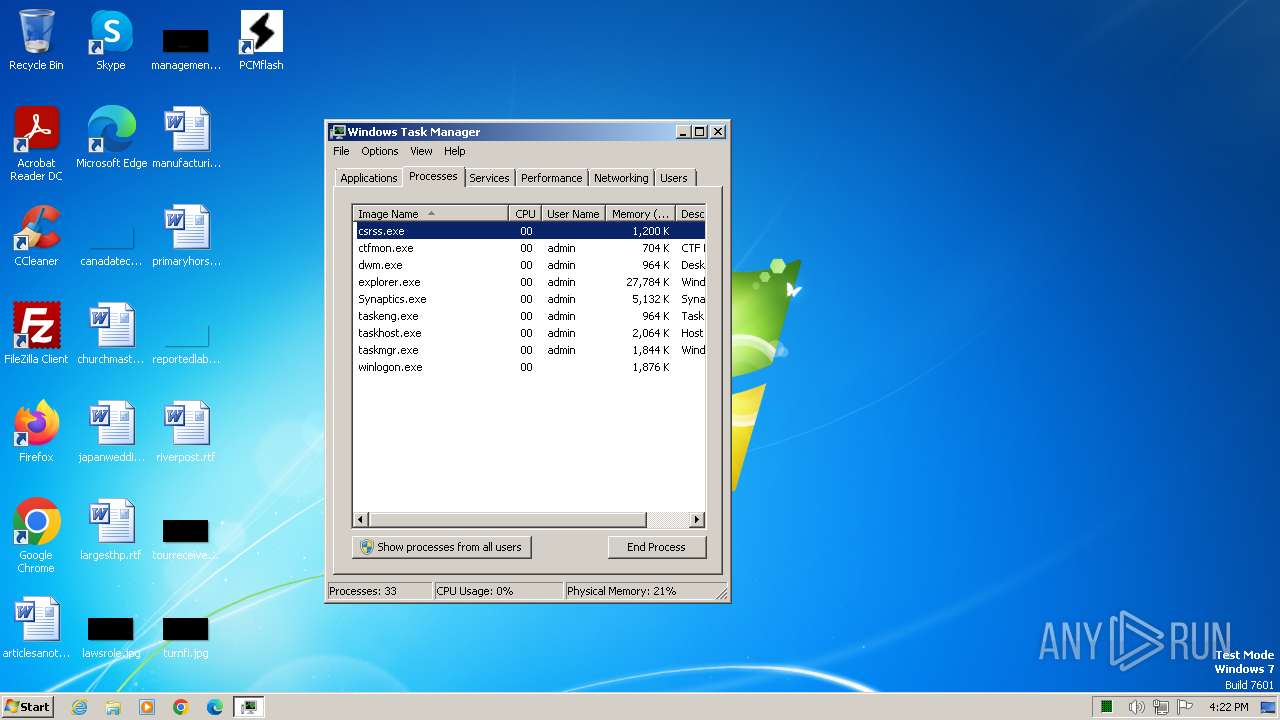Switch to the Services tab
The image size is (1280, 720).
pyautogui.click(x=489, y=178)
